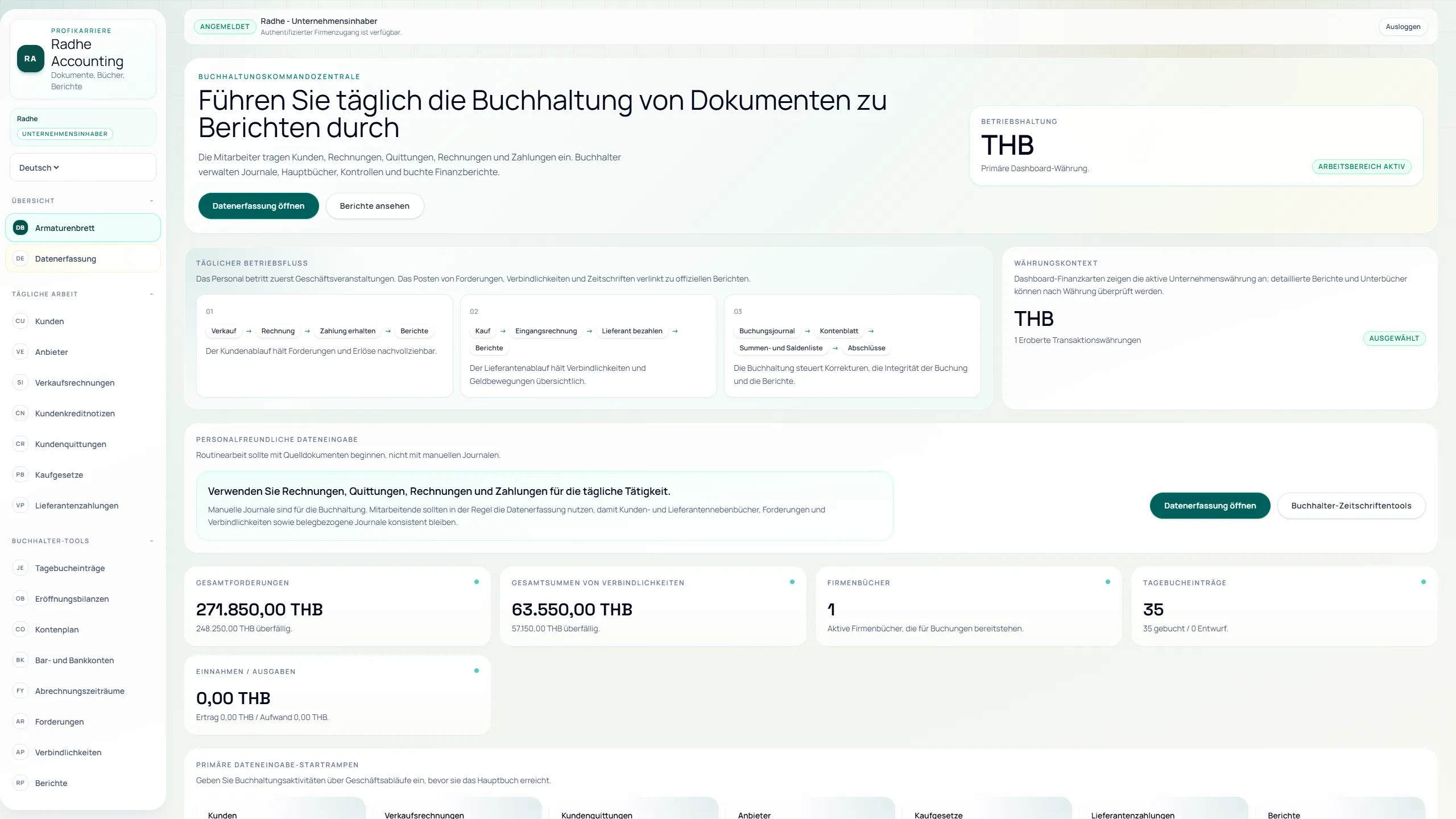Click Datenerfassung öffnen beside Buchhalter-Zeitschriftentools

[x=1210, y=506]
